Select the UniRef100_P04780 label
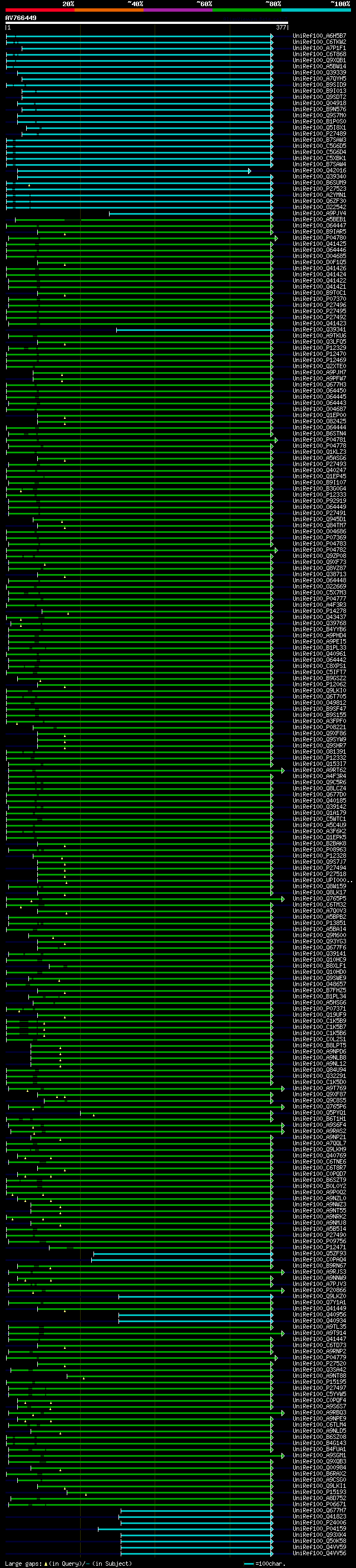The width and height of the screenshot is (356, 1568). tap(319, 238)
